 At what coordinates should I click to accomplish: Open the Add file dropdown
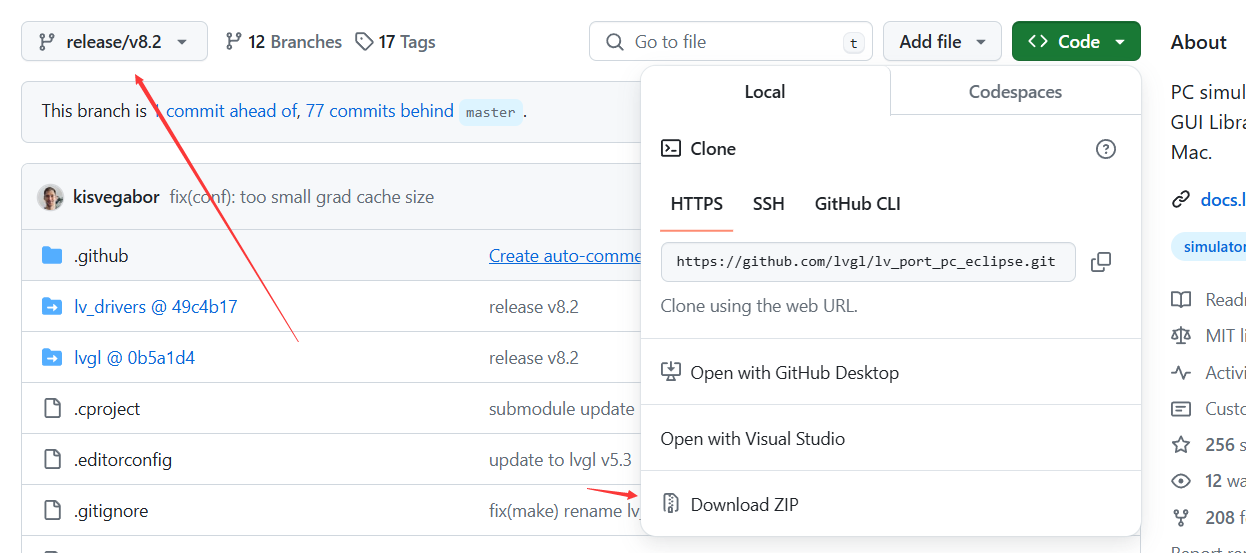click(x=942, y=41)
